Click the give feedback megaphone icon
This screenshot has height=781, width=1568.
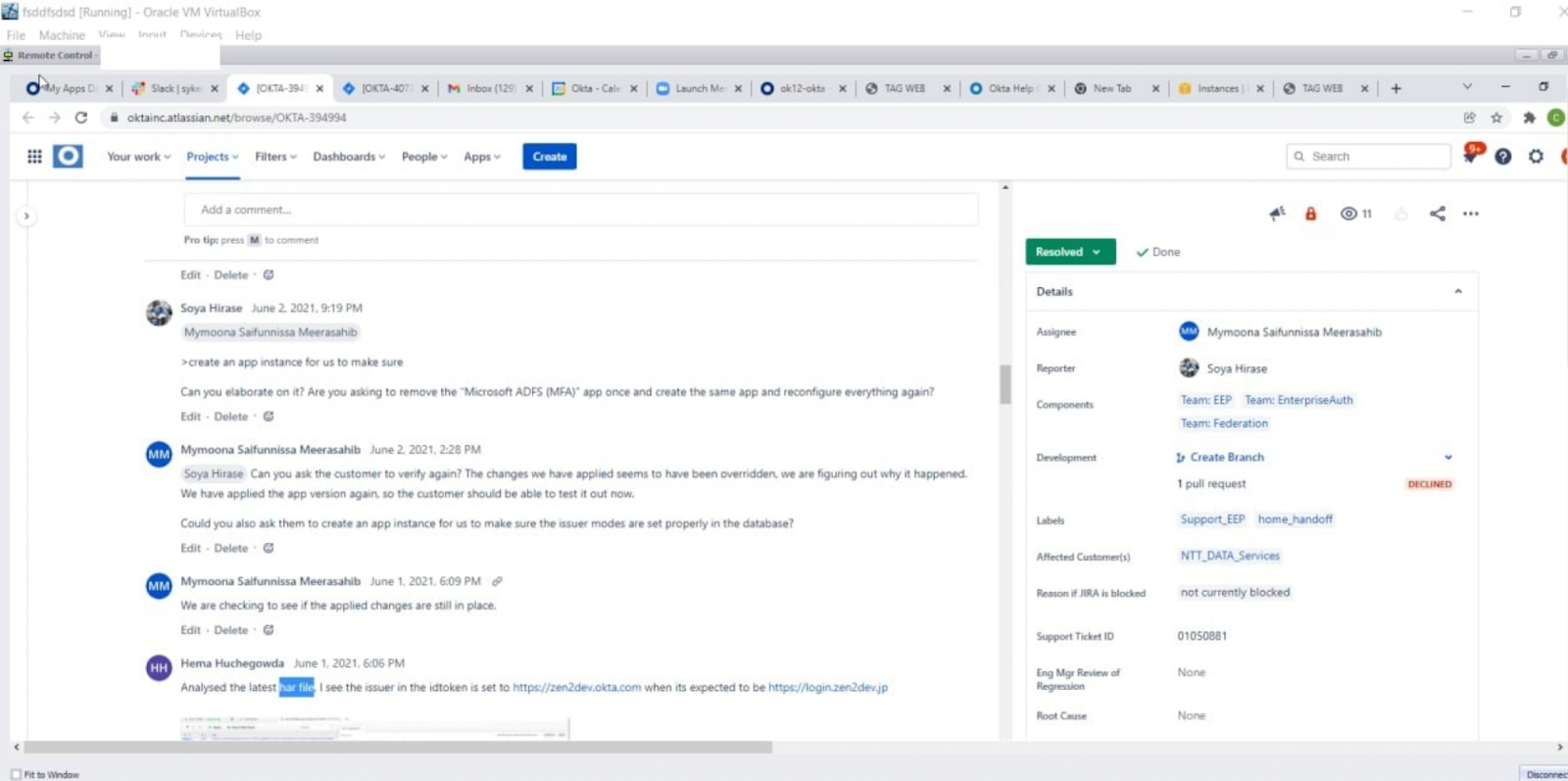1277,214
